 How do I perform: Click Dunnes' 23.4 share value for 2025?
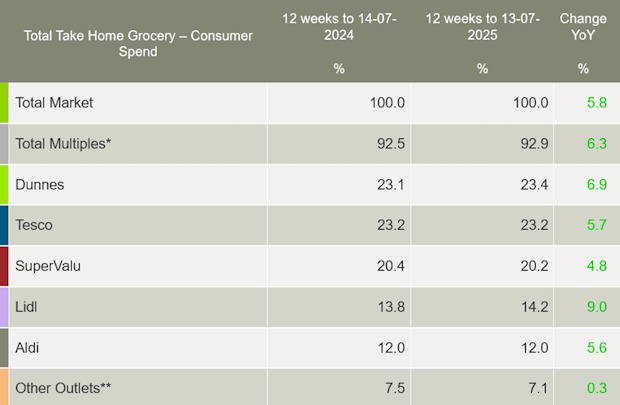[534, 185]
